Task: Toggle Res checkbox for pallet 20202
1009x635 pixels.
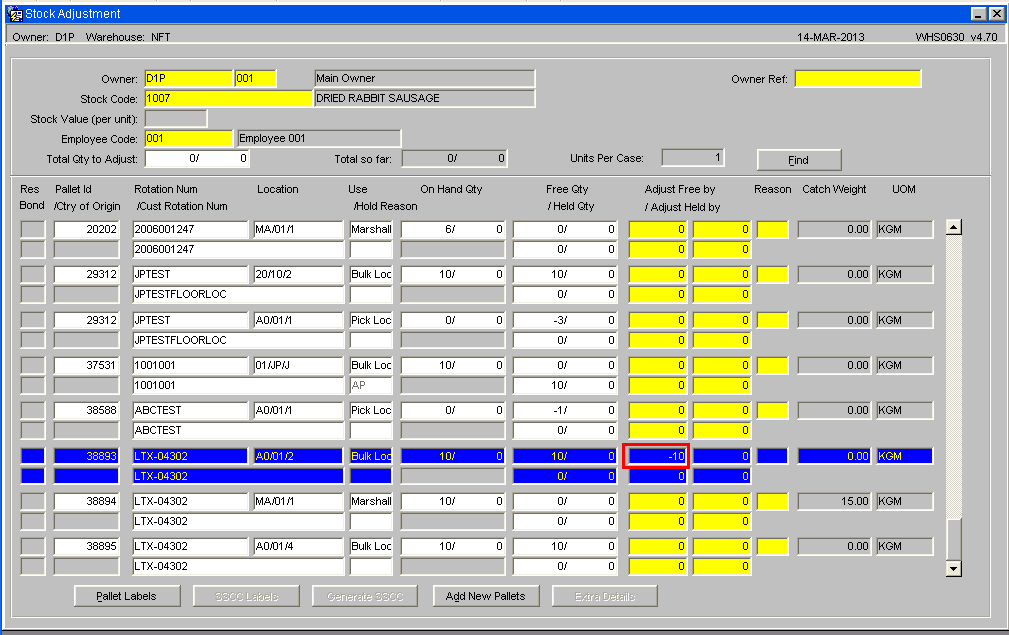Action: [x=33, y=229]
